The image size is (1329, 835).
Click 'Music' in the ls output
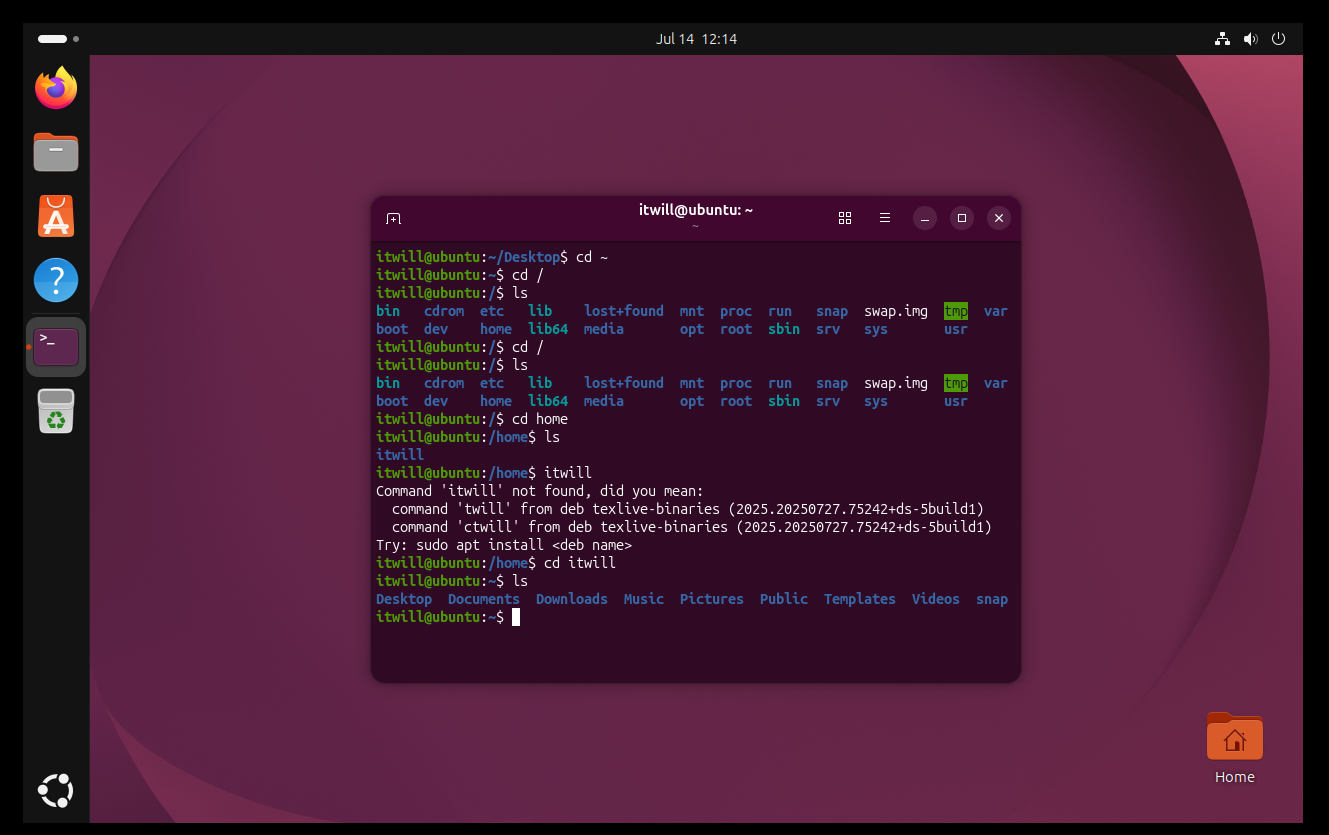tap(644, 599)
